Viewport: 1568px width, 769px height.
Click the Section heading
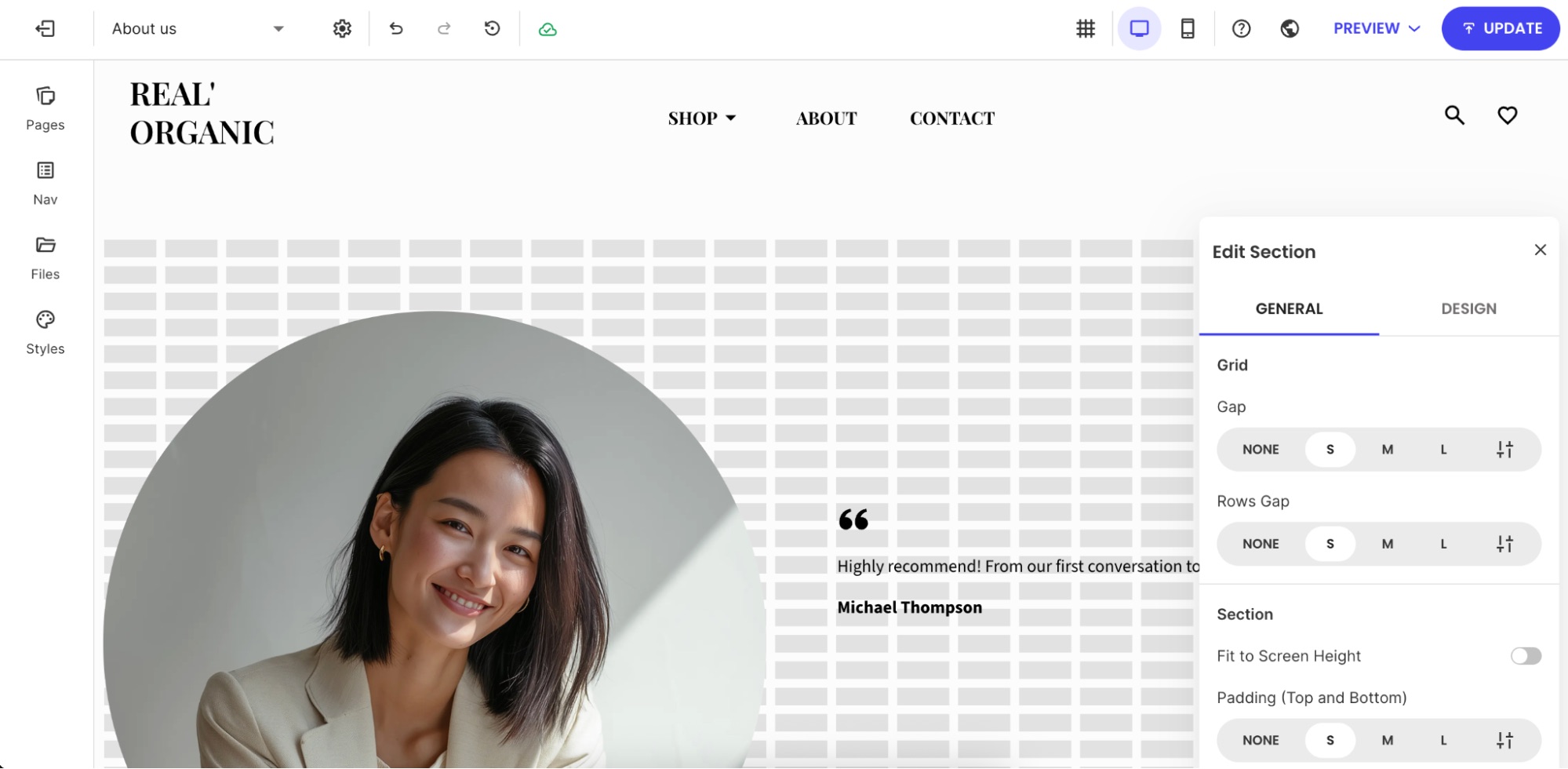click(x=1244, y=614)
